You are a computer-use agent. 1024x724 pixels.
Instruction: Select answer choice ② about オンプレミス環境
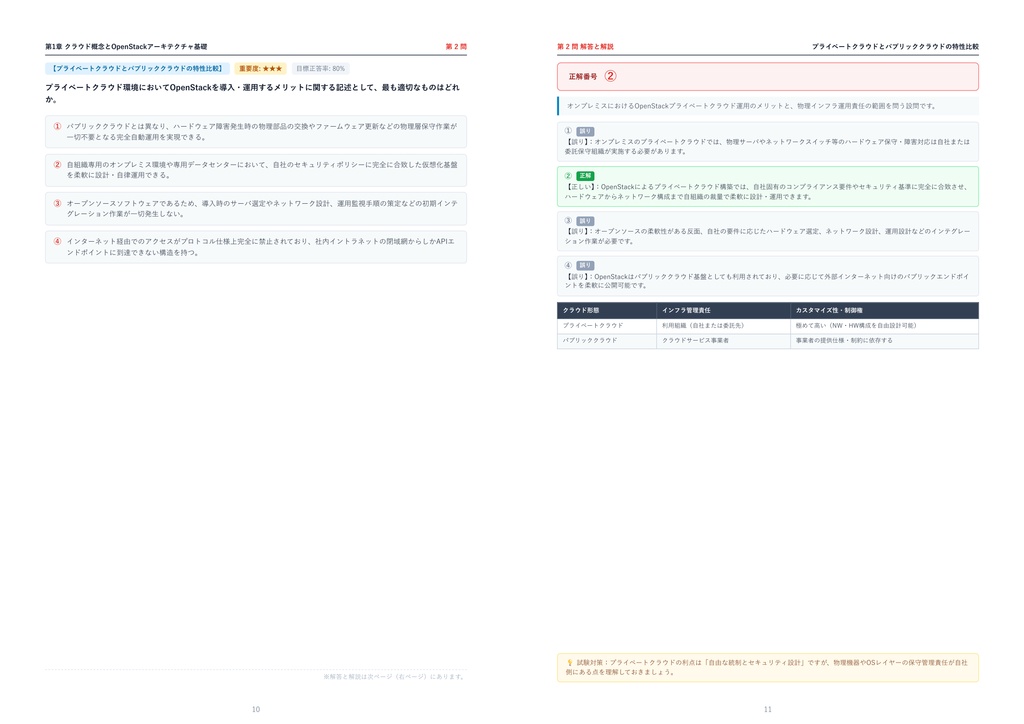(255, 170)
